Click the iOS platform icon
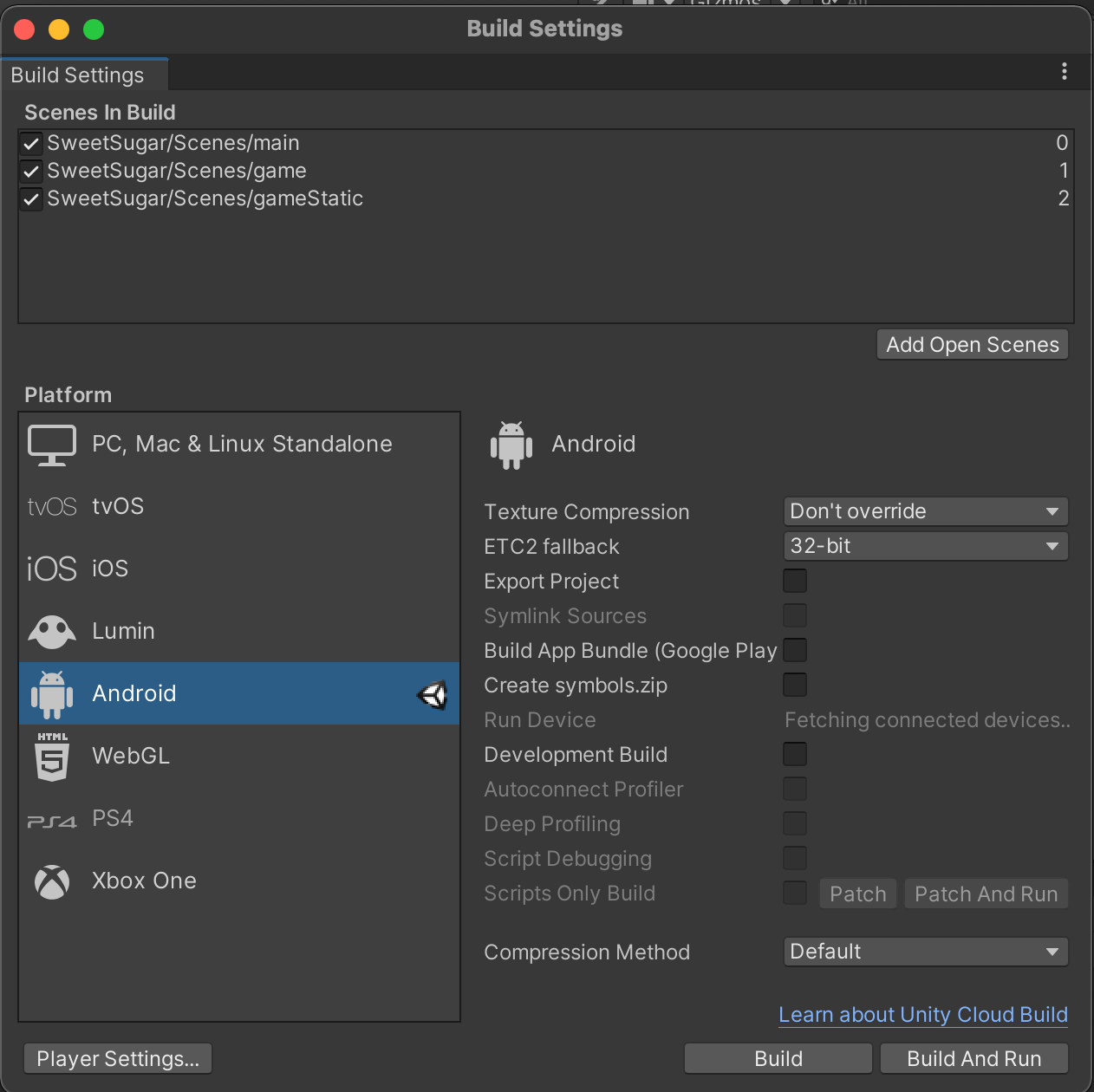Image resolution: width=1094 pixels, height=1092 pixels. [x=52, y=569]
